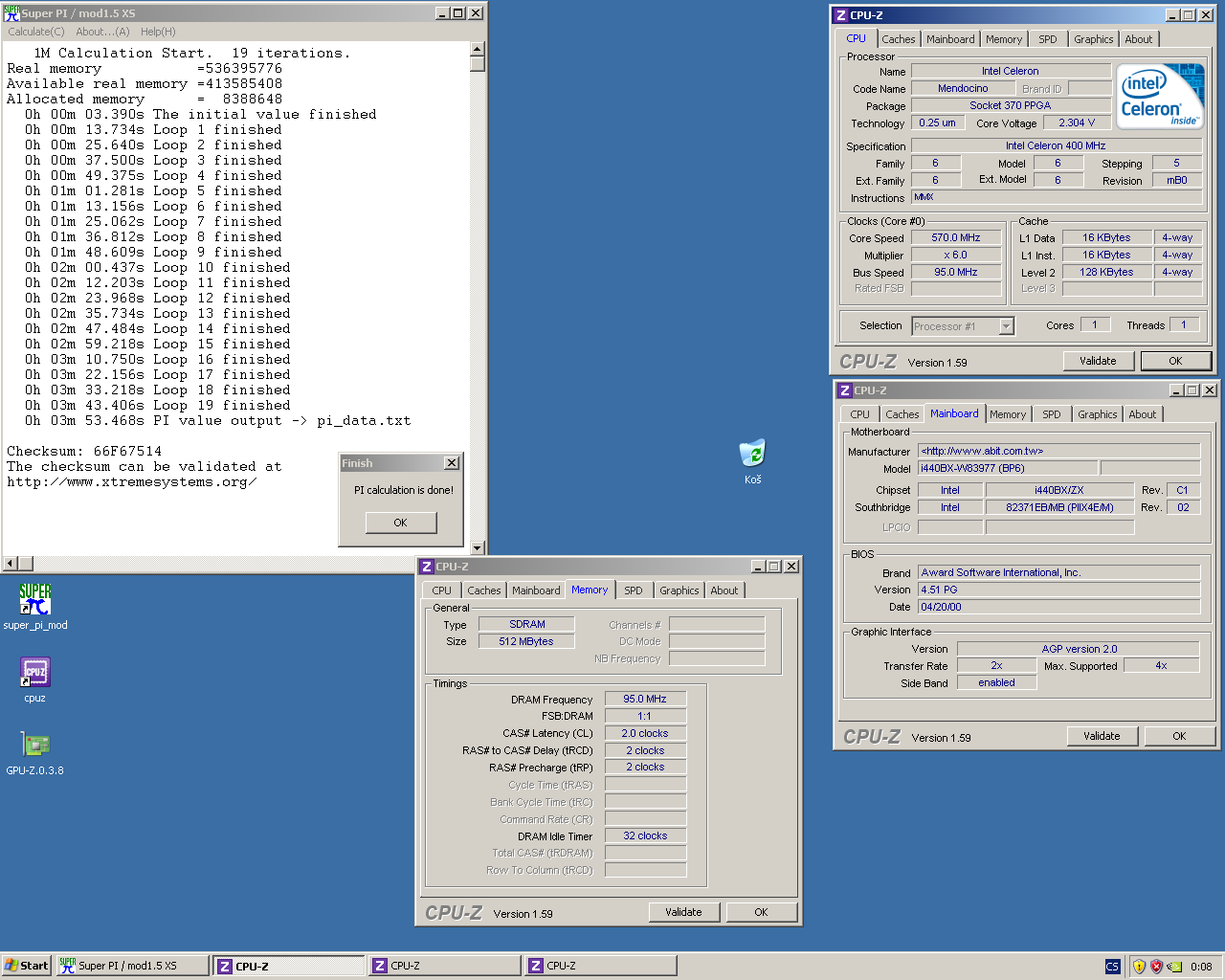Activate the second CPU-Z taskbar button
Screen dimensions: 1225x980
[x=445, y=966]
